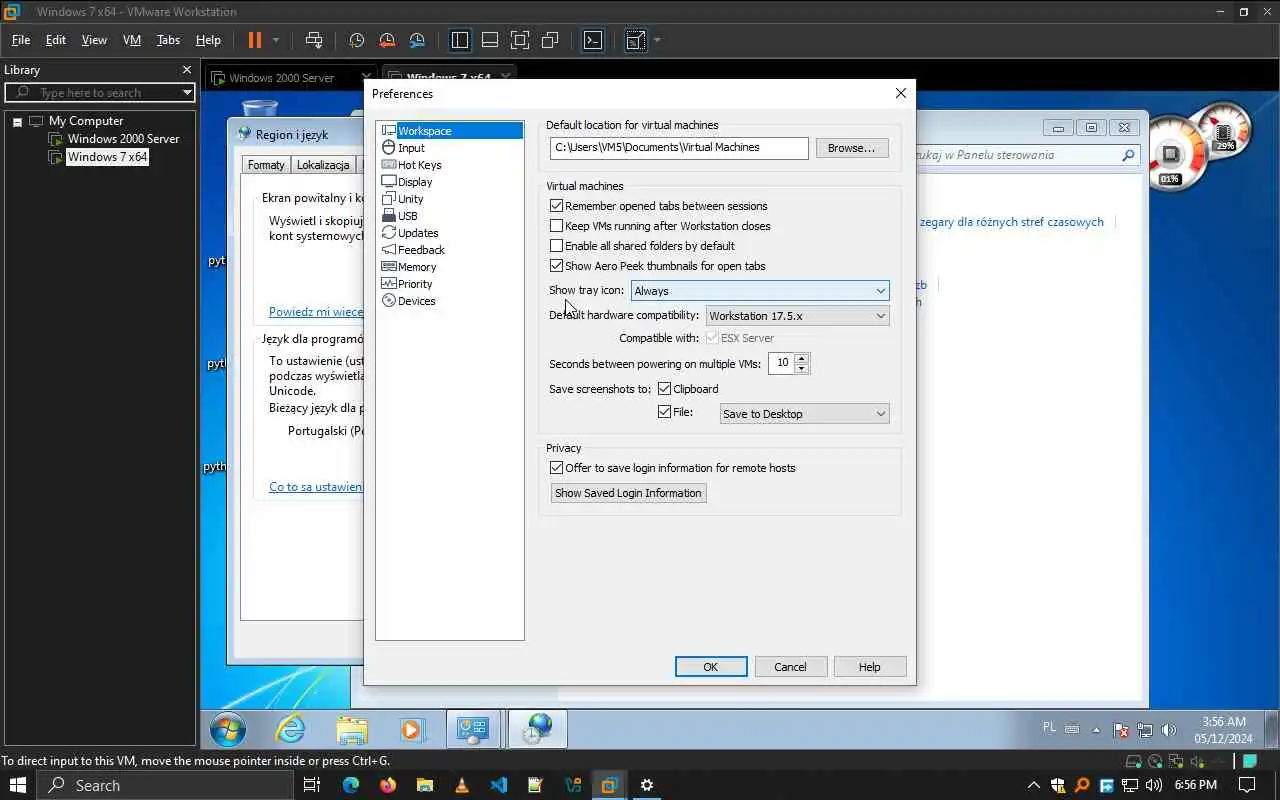Toggle the thumbnail bar toolbar icon
The width and height of the screenshot is (1280, 800).
(490, 40)
